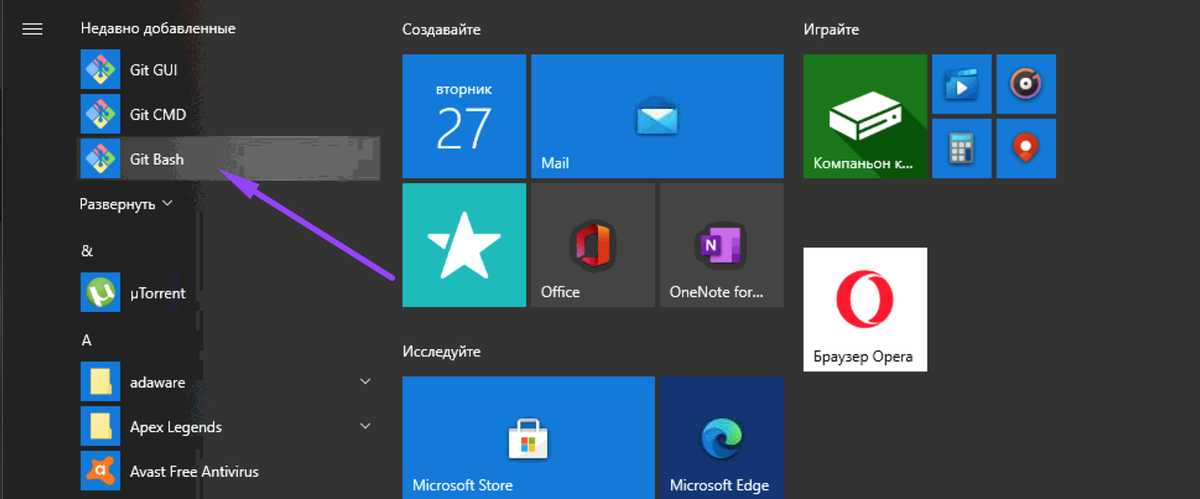Click the & letter group header
Image resolution: width=1200 pixels, height=499 pixels.
pos(86,250)
